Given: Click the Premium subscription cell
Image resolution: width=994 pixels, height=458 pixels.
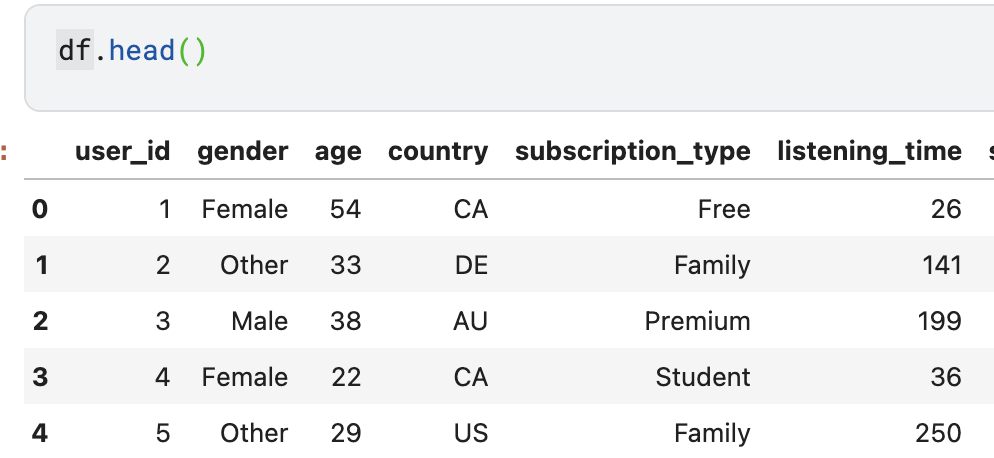Looking at the screenshot, I should (x=697, y=321).
